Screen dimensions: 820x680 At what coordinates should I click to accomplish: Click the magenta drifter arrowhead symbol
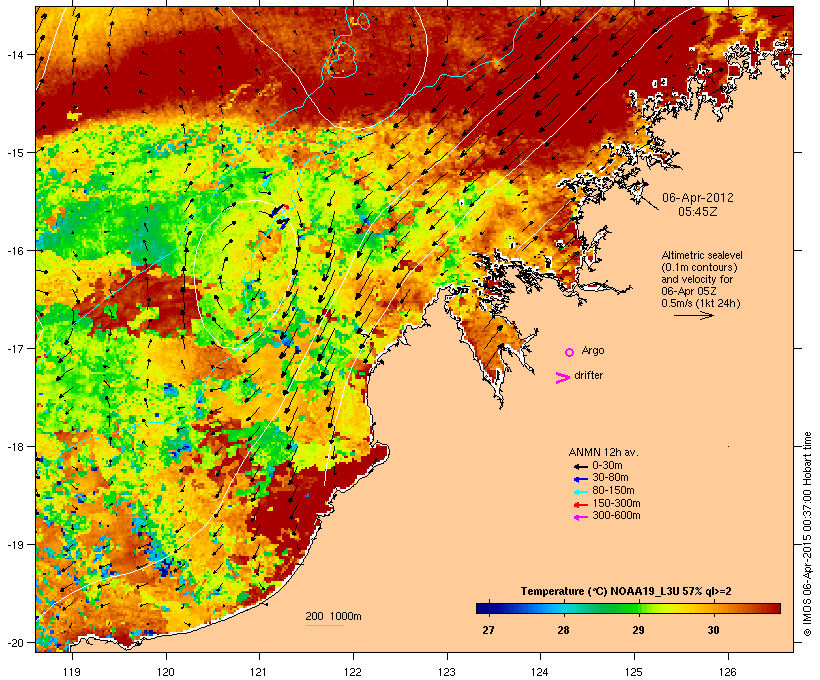pos(563,378)
